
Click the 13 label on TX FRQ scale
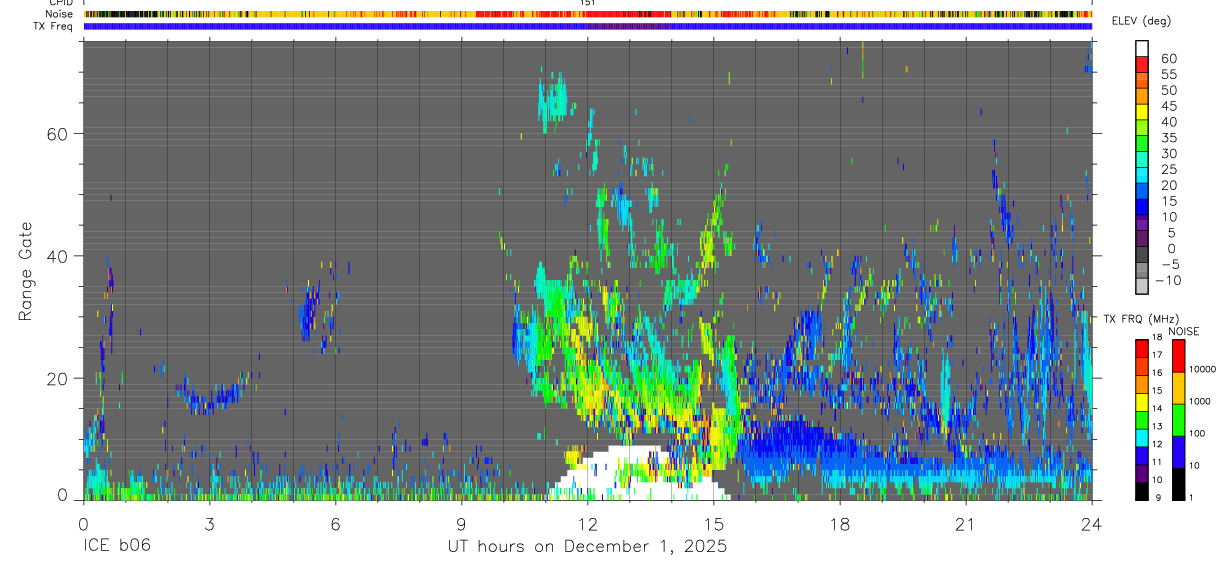coord(1155,427)
